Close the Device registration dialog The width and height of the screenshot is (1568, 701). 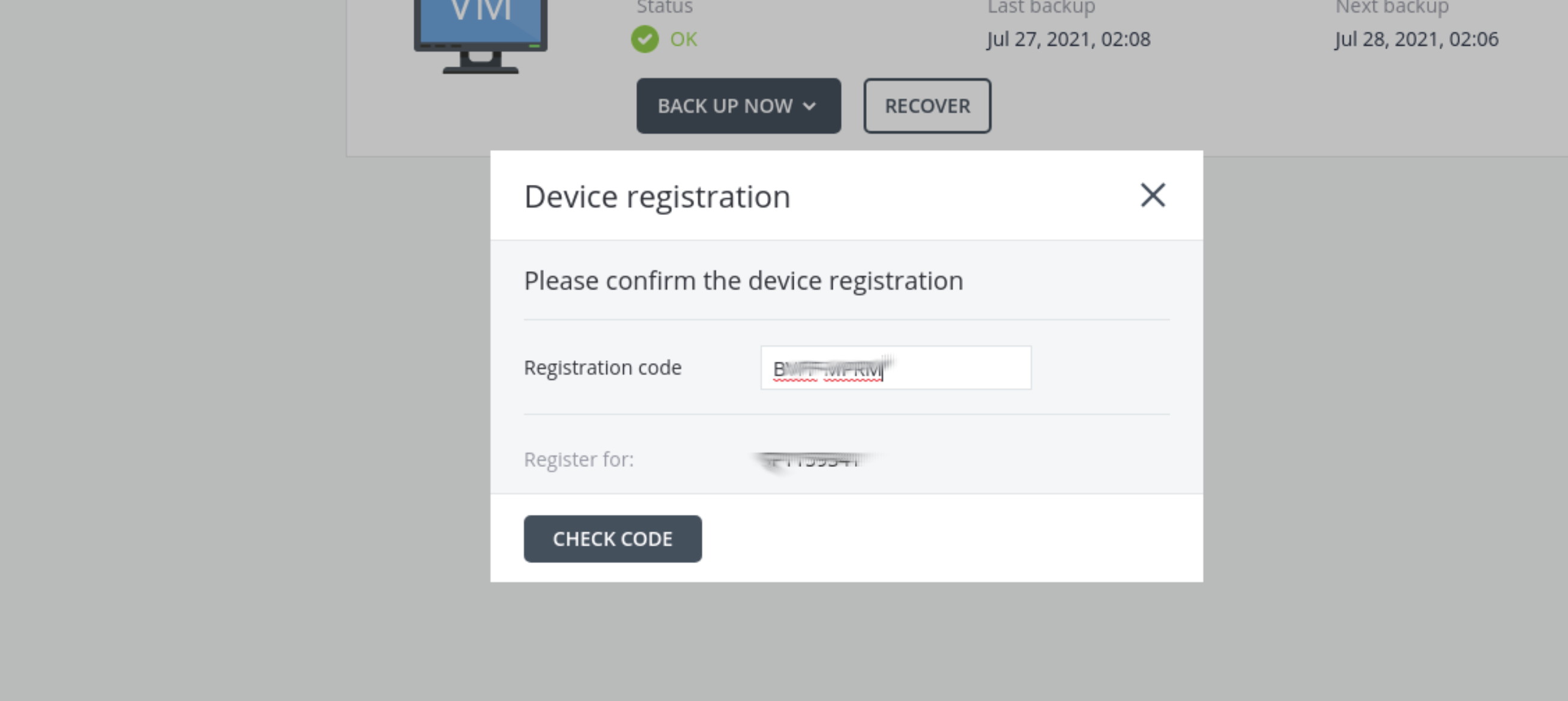tap(1152, 195)
